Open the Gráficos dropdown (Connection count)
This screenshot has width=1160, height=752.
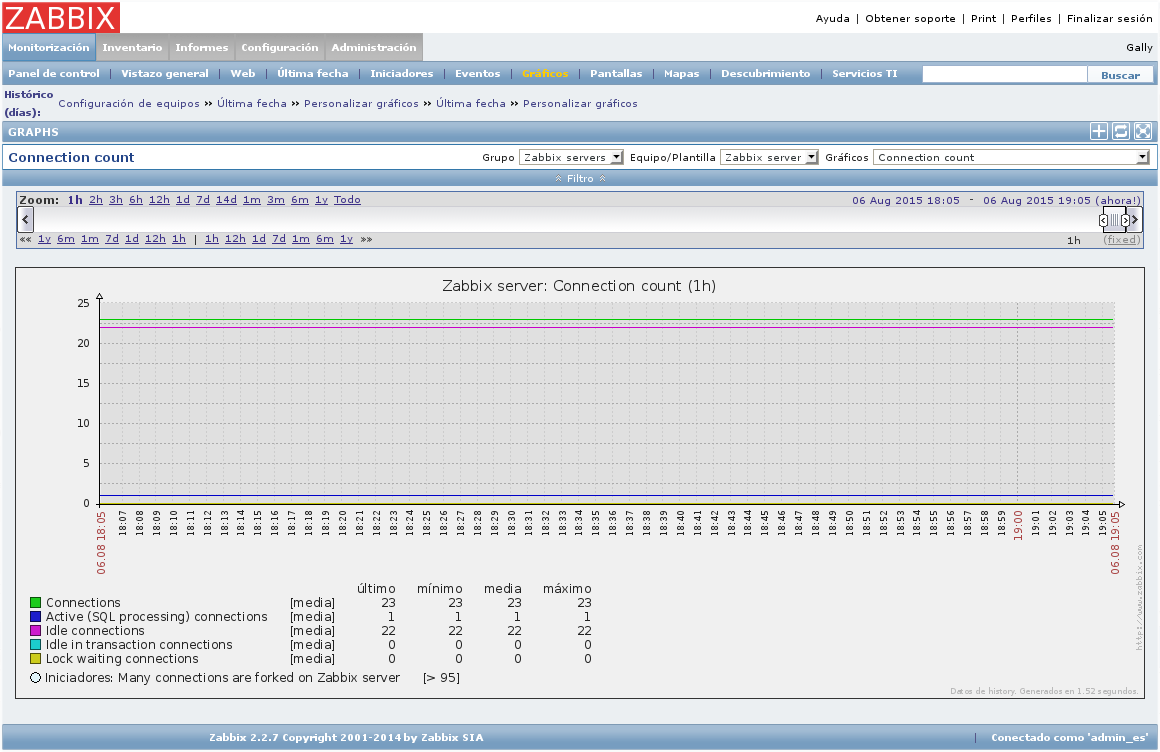(1011, 157)
